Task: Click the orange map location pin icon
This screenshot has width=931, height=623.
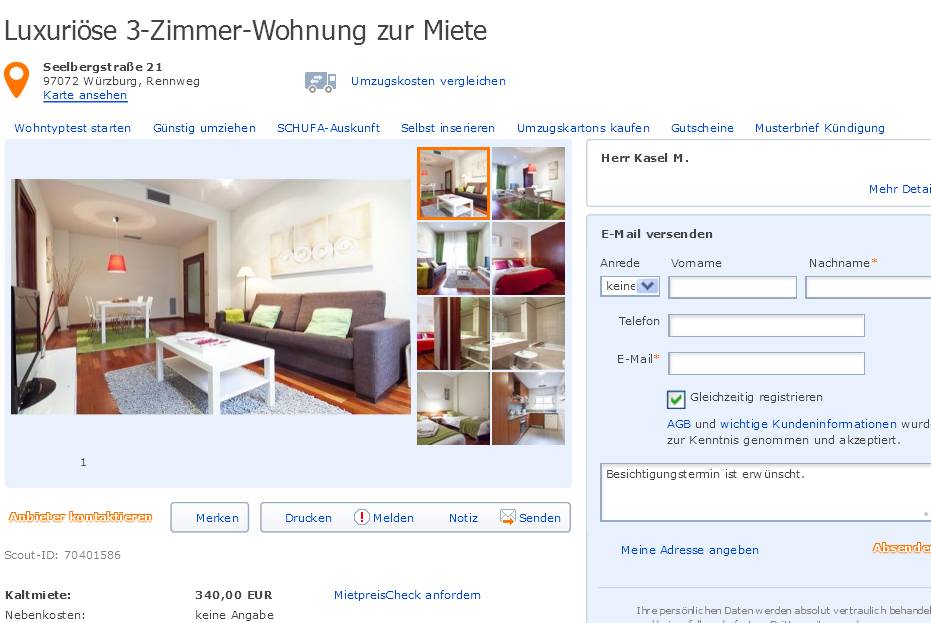Action: [17, 80]
